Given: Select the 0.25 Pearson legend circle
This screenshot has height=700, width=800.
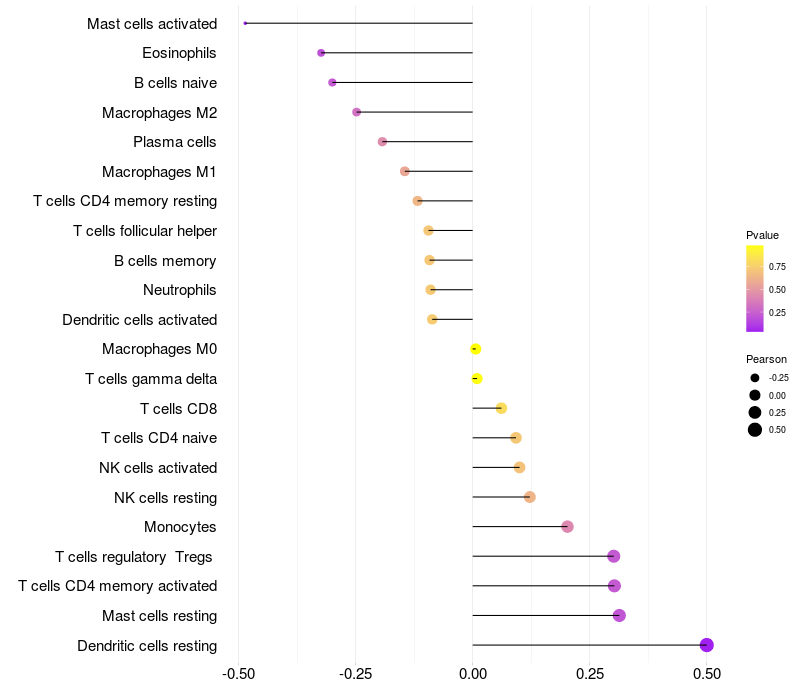Looking at the screenshot, I should coord(755,412).
